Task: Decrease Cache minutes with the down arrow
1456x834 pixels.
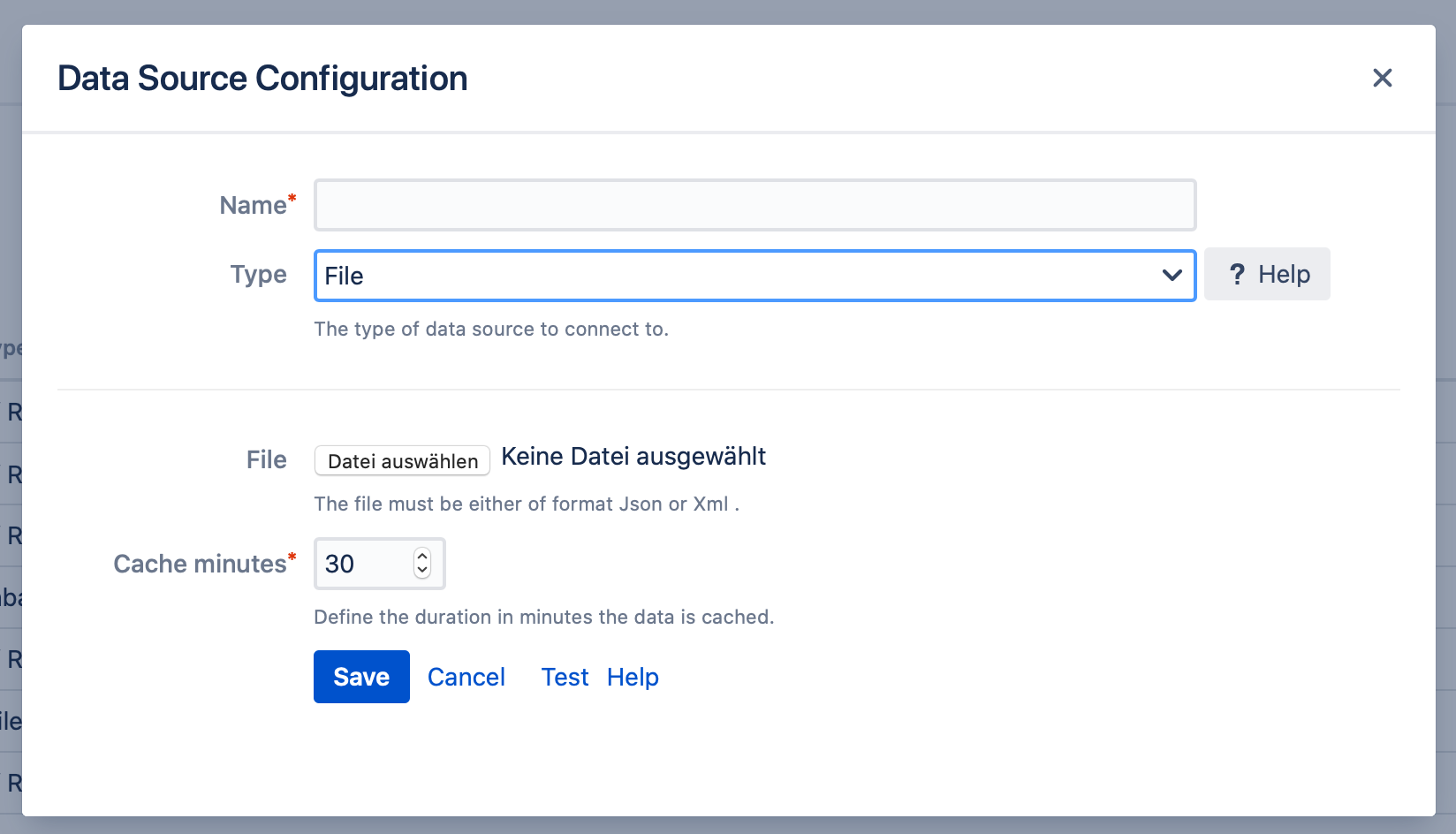Action: tap(422, 571)
